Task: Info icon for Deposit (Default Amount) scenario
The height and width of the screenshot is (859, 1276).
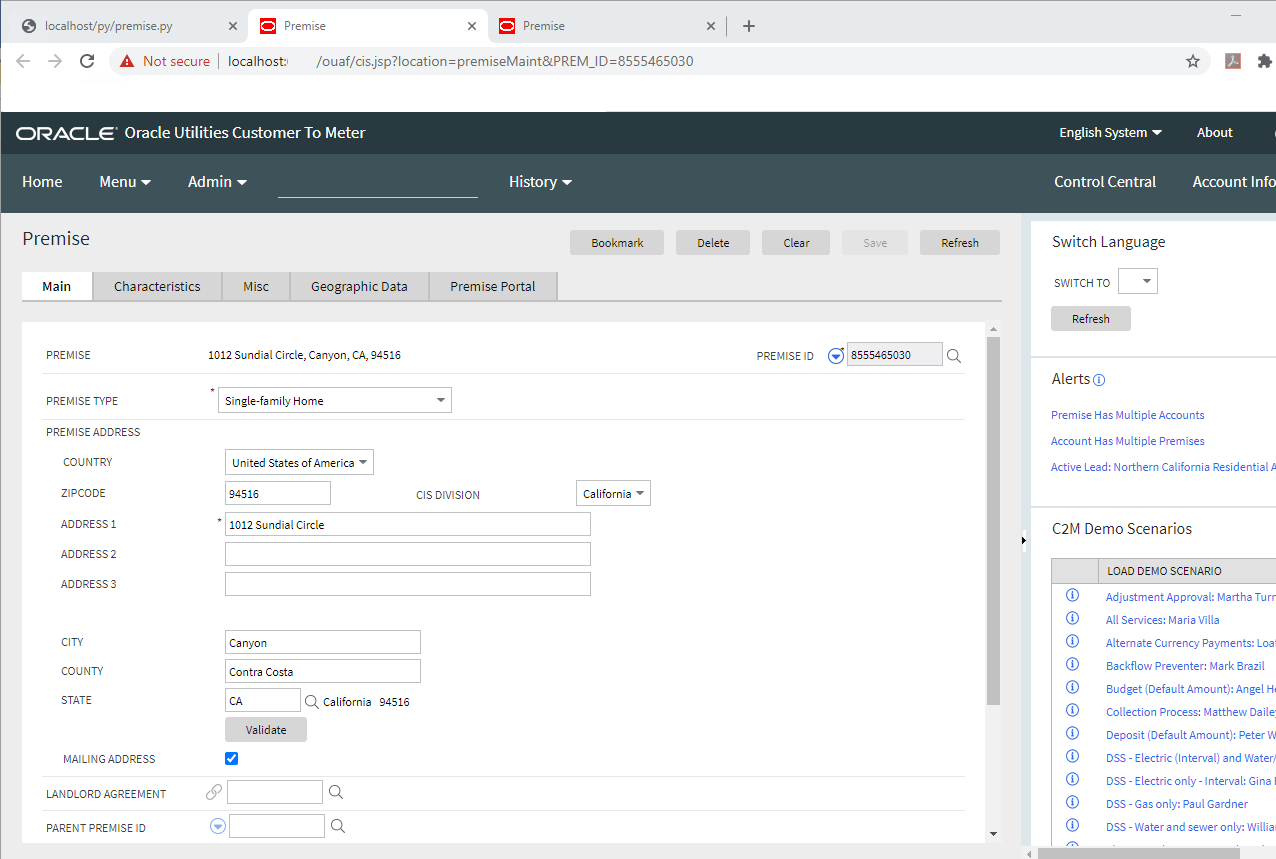Action: pyautogui.click(x=1073, y=733)
